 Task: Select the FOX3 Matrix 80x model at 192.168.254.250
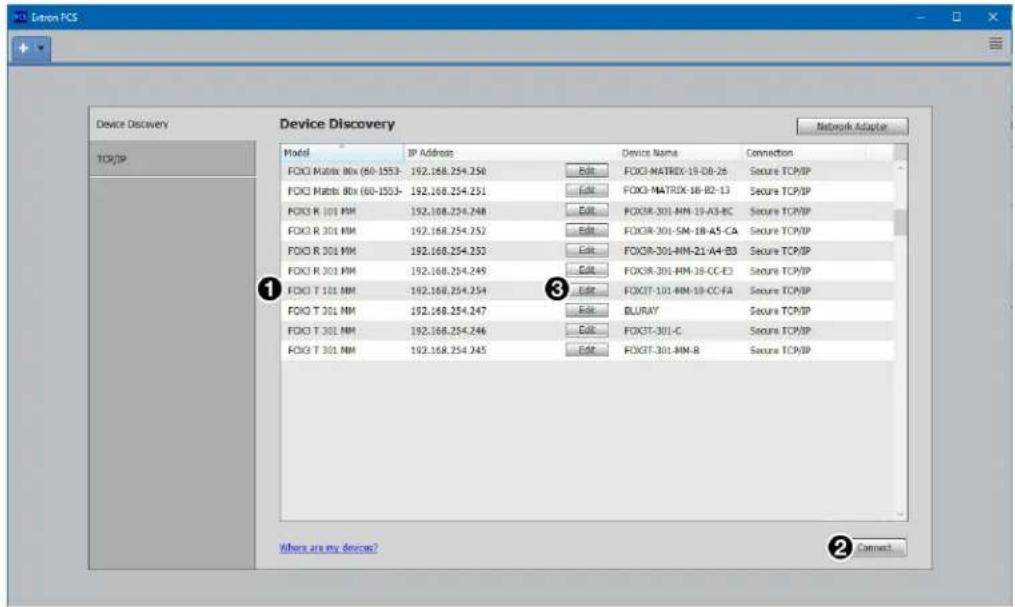344,171
